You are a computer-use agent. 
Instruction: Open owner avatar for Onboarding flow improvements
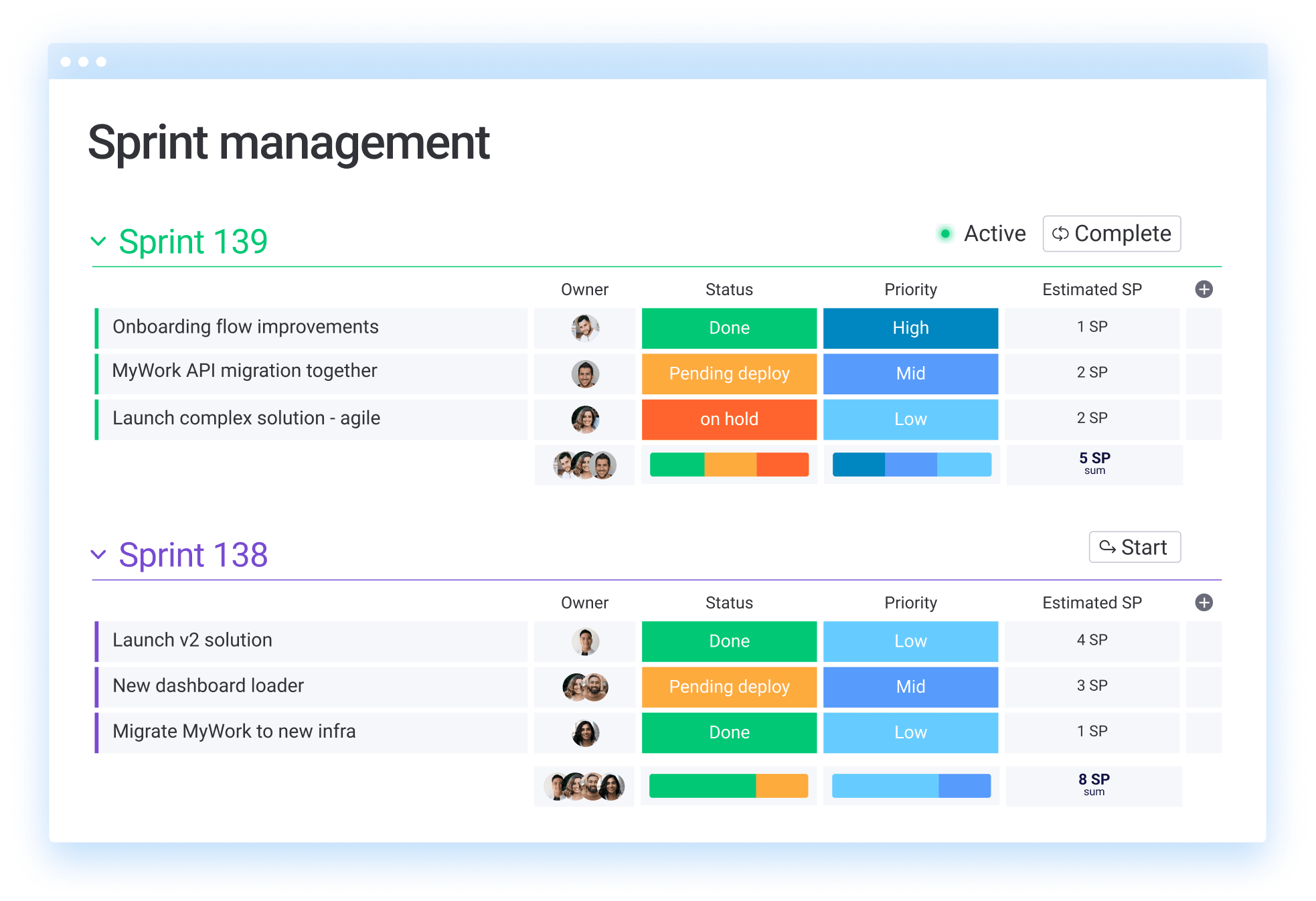point(585,328)
